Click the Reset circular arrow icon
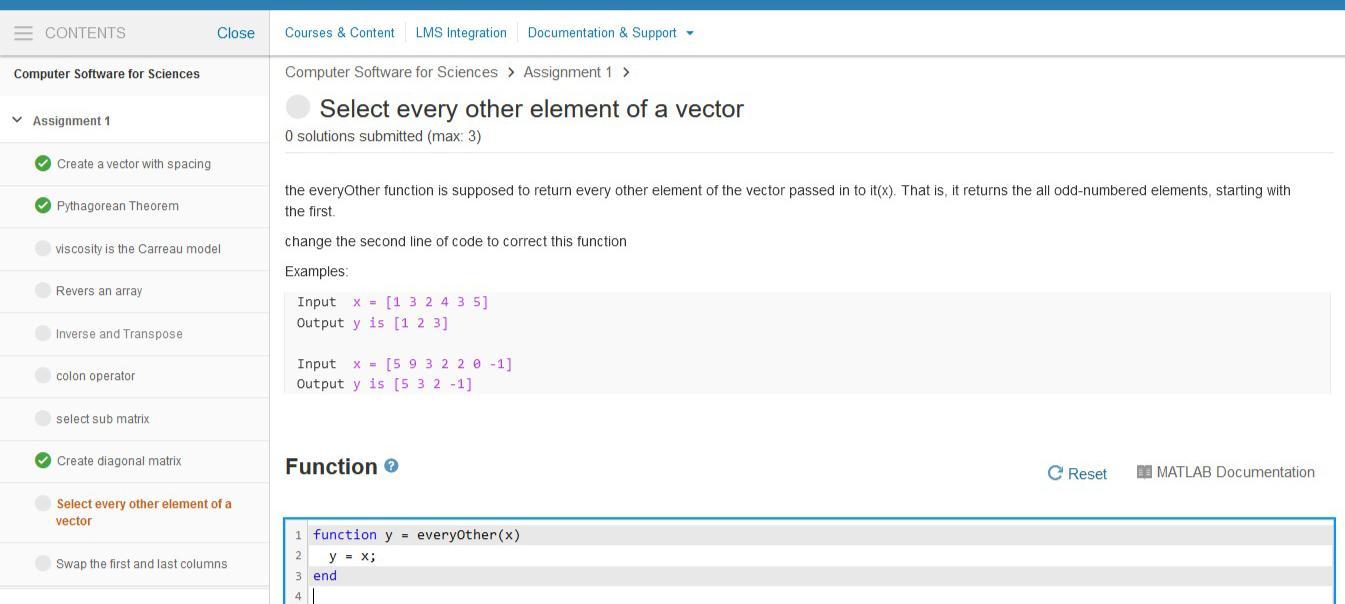 pyautogui.click(x=1055, y=473)
